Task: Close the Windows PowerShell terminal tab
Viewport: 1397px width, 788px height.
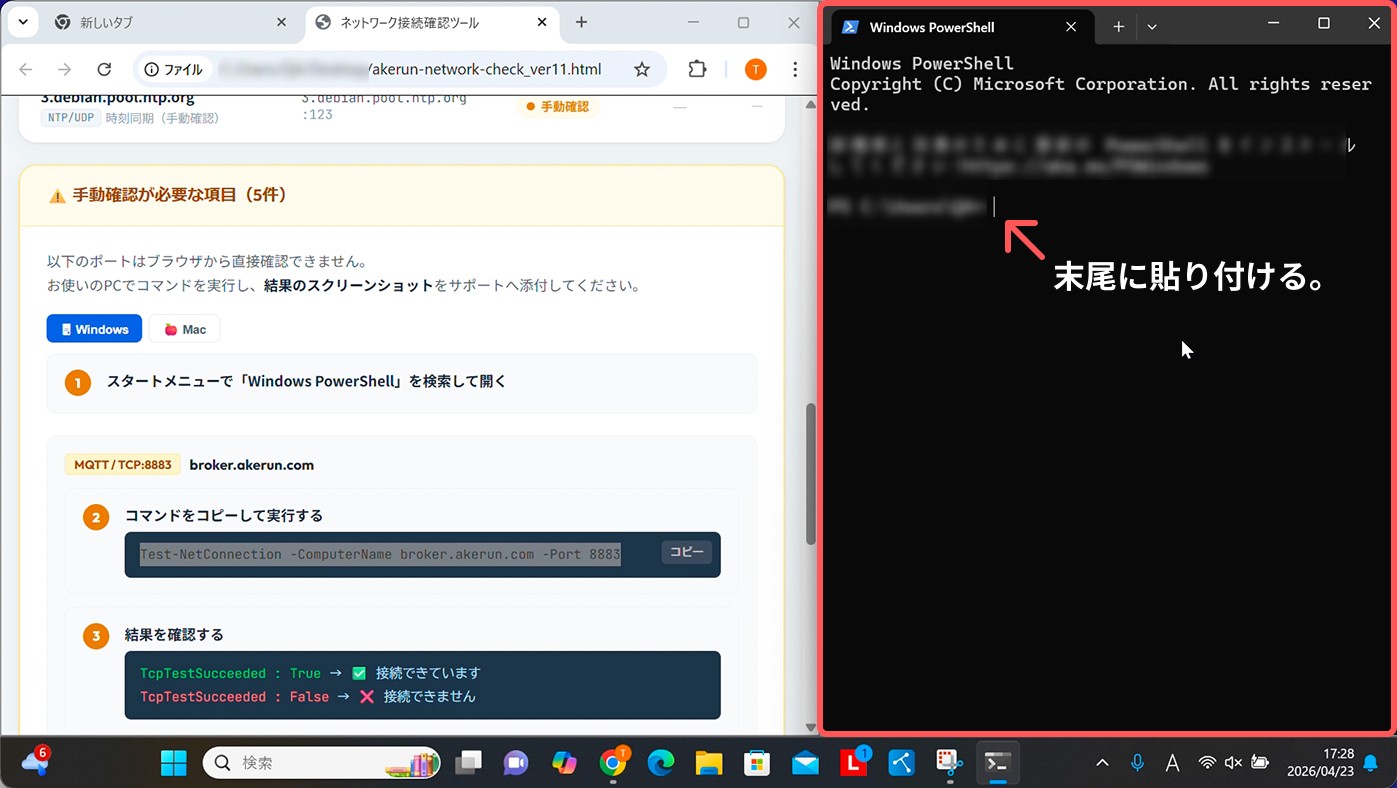Action: point(1071,27)
